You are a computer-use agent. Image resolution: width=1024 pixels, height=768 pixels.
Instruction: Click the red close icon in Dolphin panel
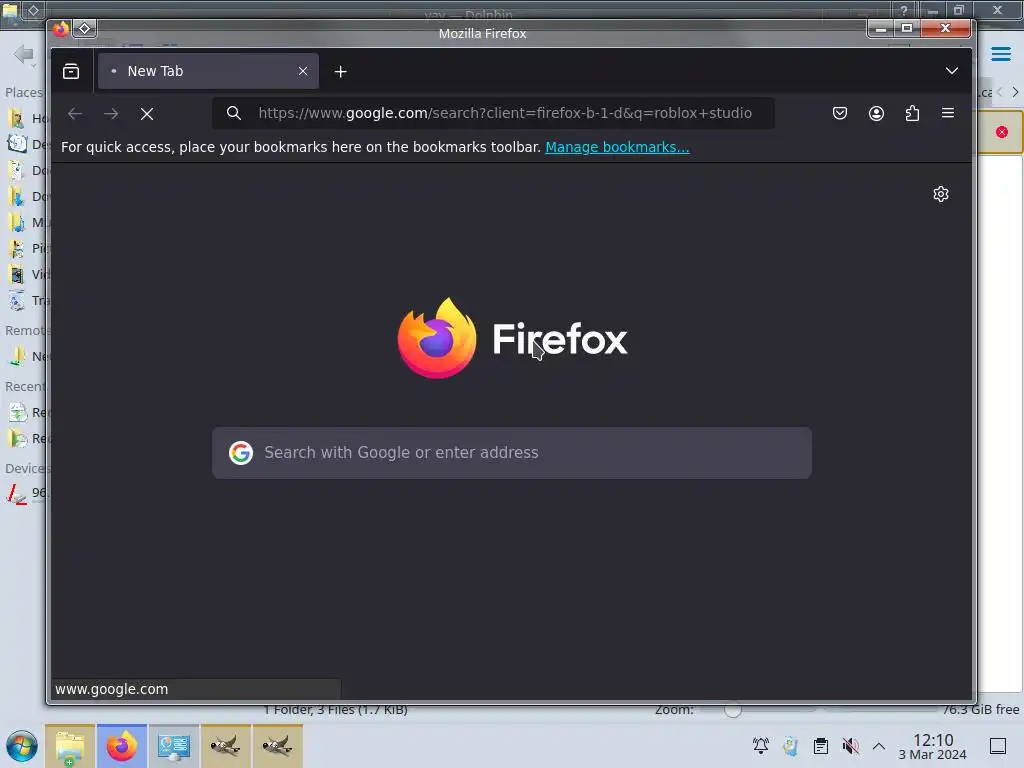pyautogui.click(x=1002, y=132)
